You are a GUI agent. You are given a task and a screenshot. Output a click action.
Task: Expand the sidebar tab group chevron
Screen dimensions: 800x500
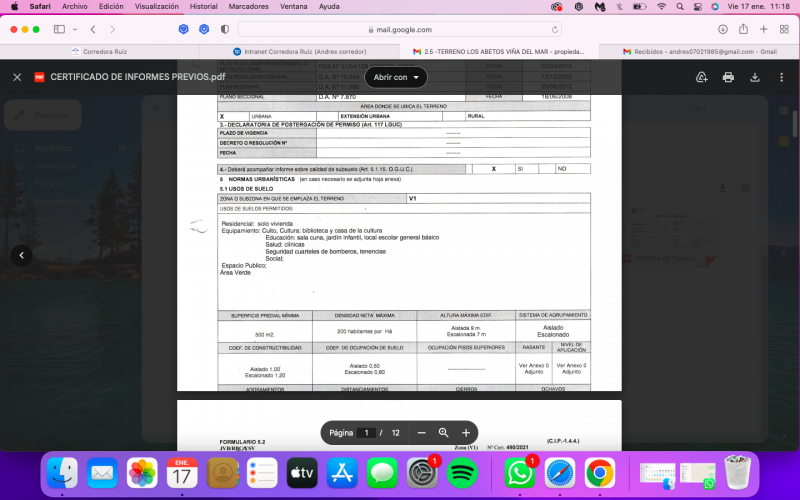(75, 29)
